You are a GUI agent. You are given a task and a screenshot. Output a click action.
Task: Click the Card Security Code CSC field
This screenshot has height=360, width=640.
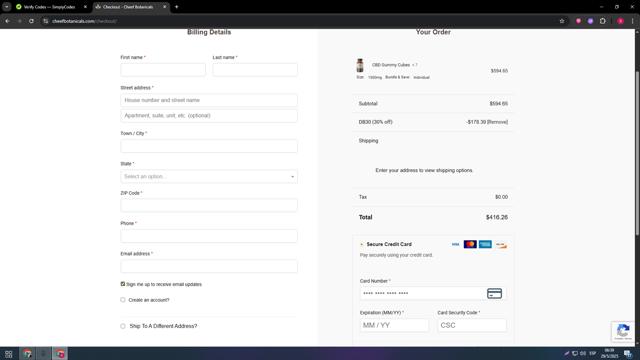tap(472, 325)
